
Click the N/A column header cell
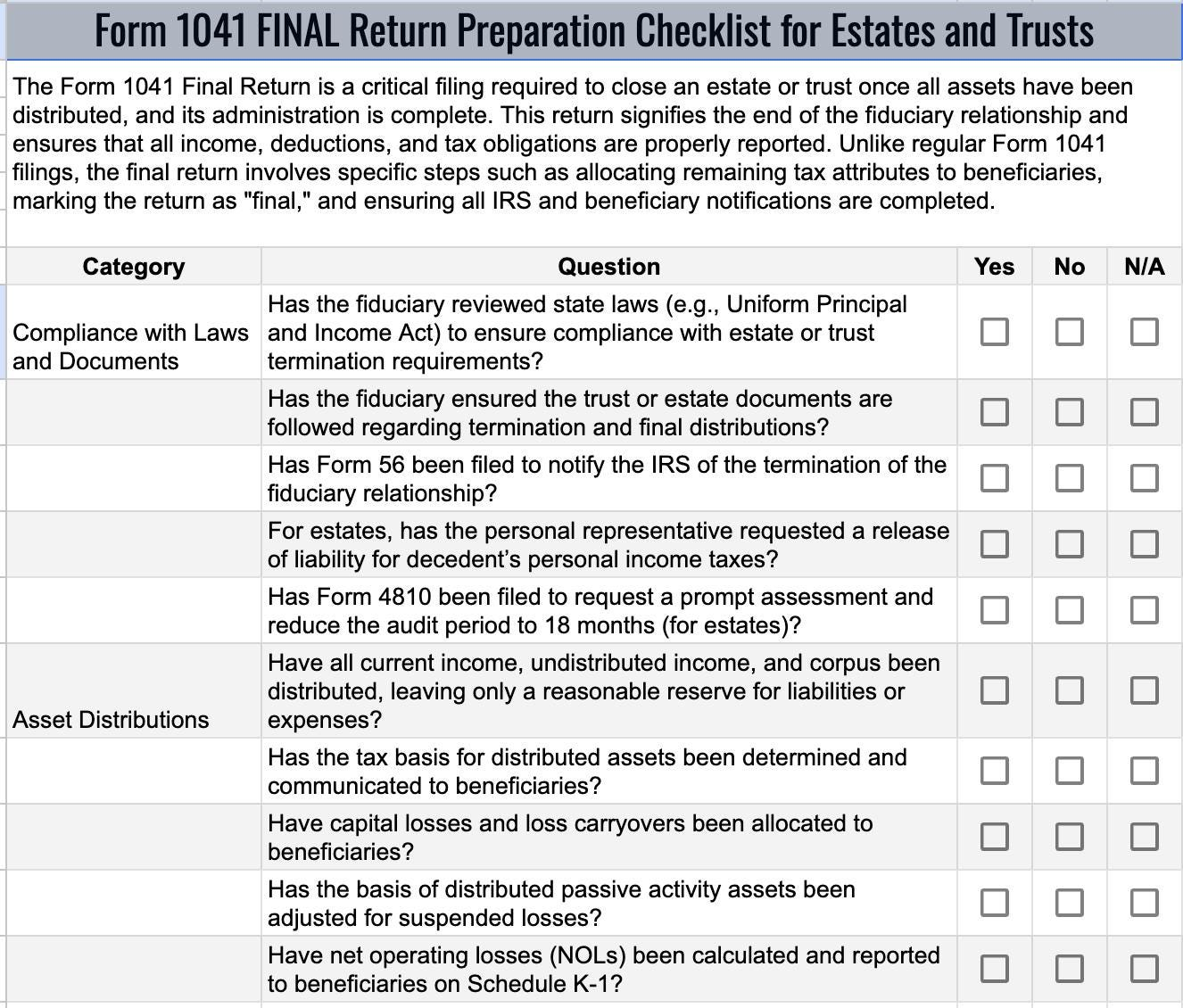coord(1144,267)
